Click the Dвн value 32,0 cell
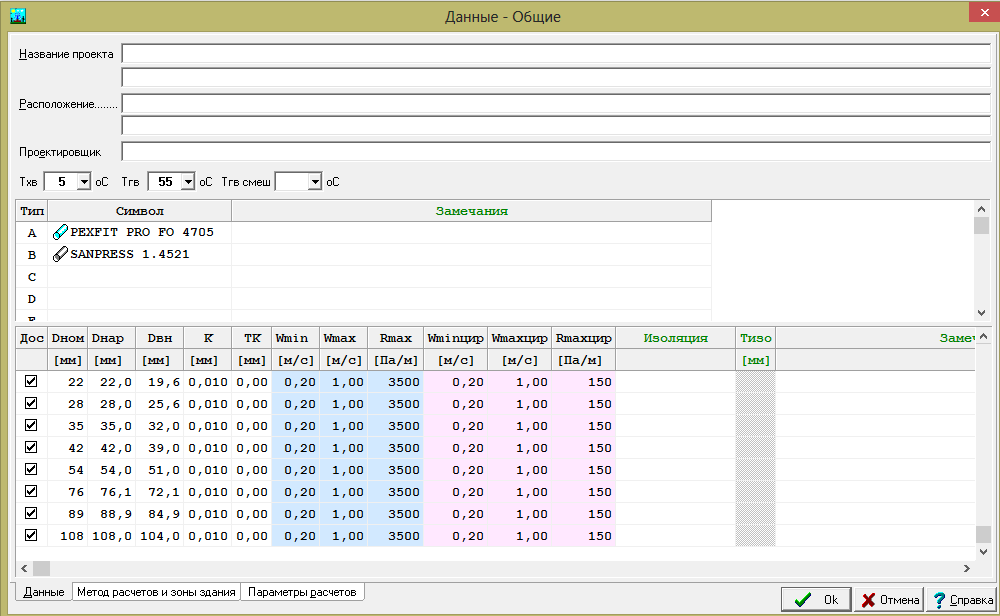This screenshot has height=616, width=1000. (160, 426)
